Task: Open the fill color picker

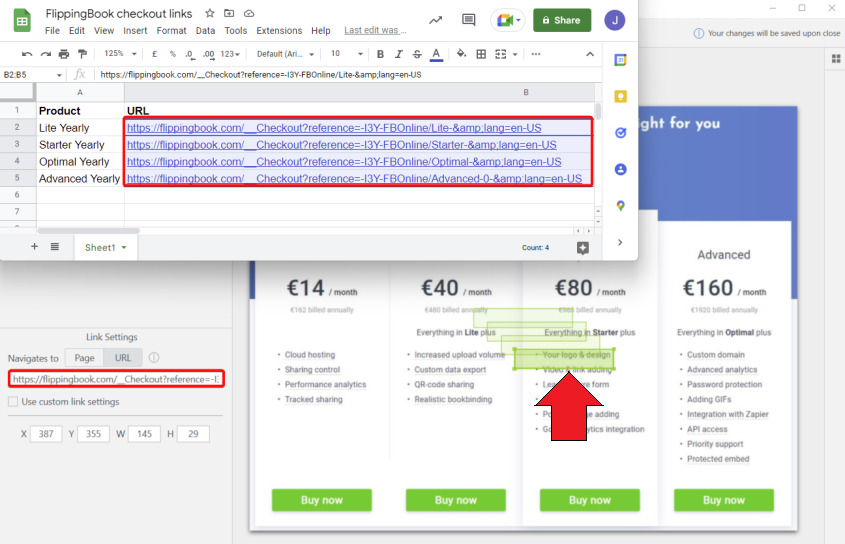Action: (x=461, y=54)
